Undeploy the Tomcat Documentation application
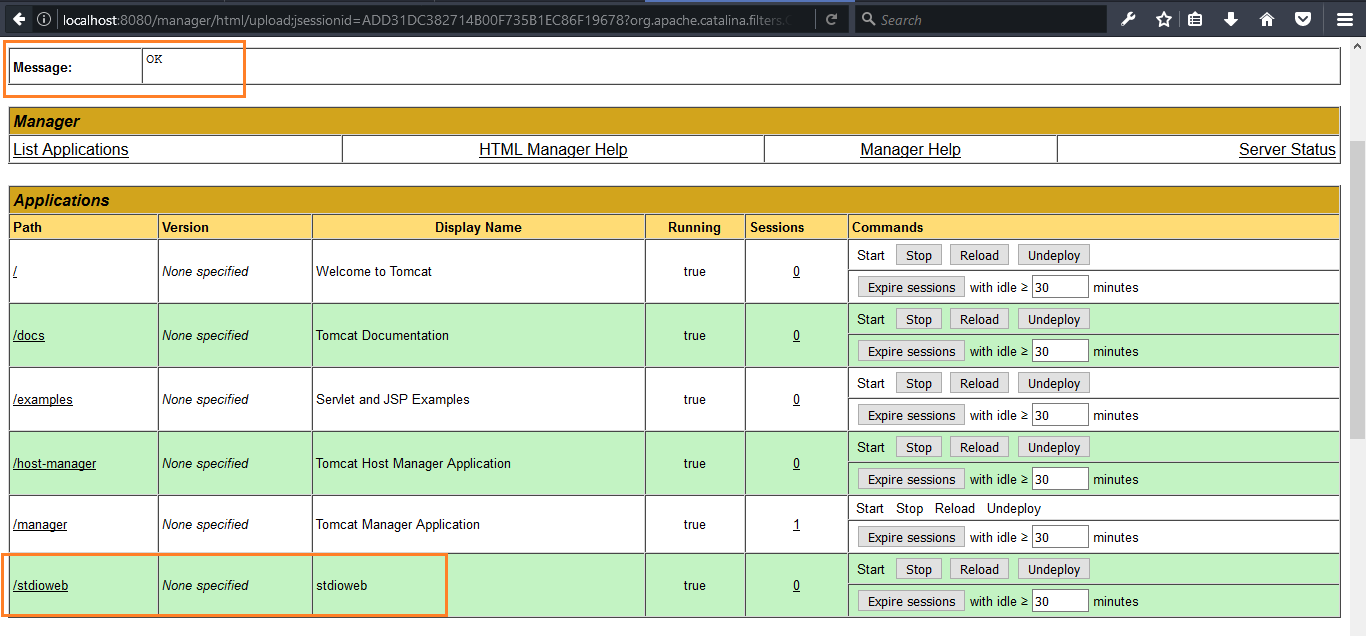This screenshot has width=1366, height=636. point(1054,319)
